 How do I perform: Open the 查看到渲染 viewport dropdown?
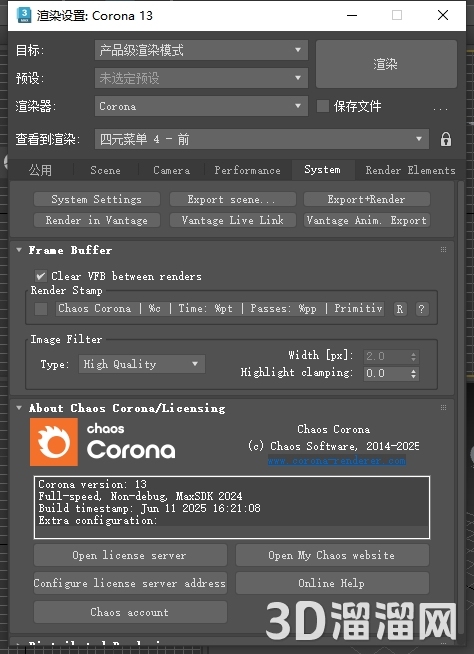click(262, 139)
